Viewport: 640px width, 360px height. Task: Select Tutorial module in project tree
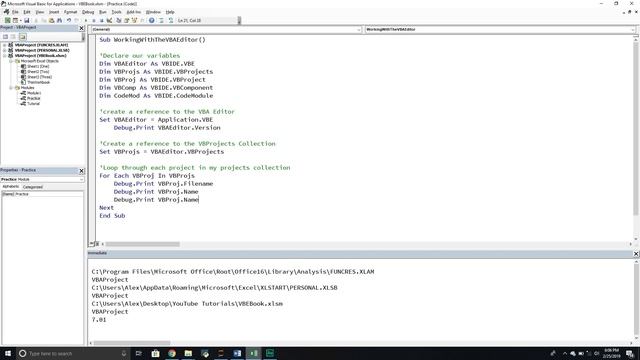(33, 104)
